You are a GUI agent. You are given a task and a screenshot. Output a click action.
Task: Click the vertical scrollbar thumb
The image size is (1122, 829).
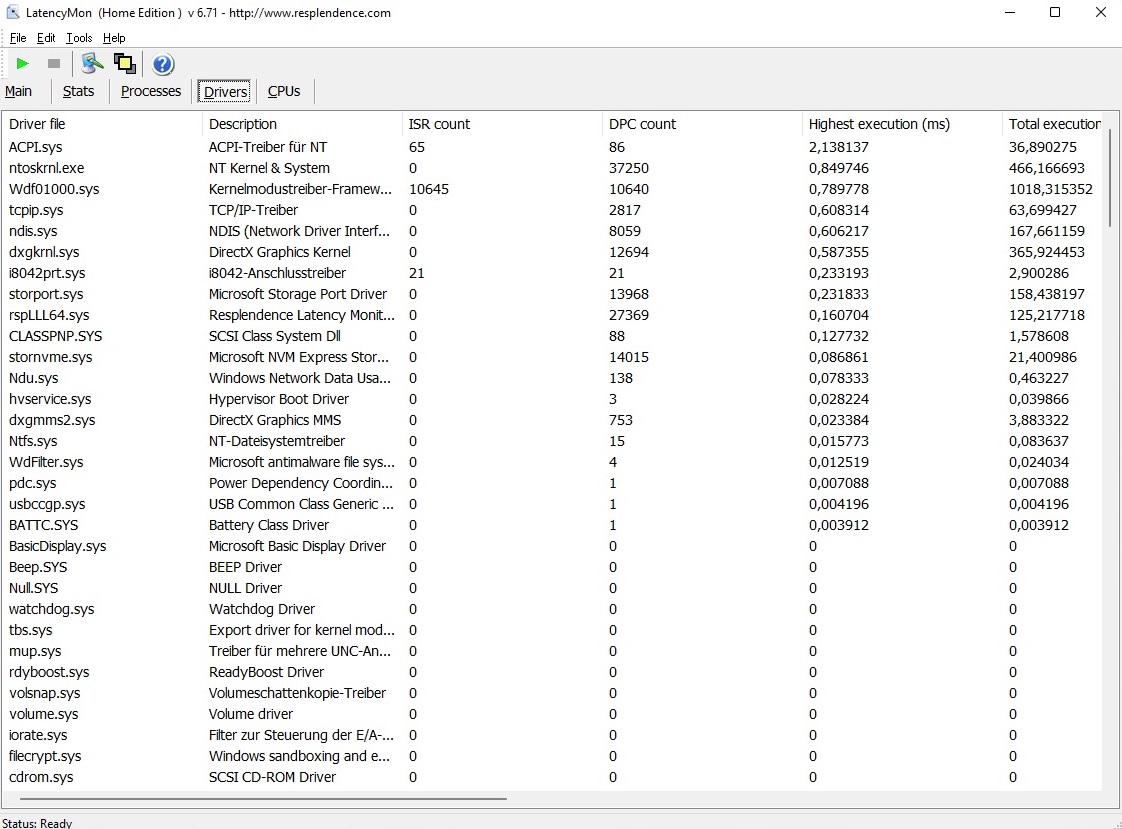tap(1111, 177)
